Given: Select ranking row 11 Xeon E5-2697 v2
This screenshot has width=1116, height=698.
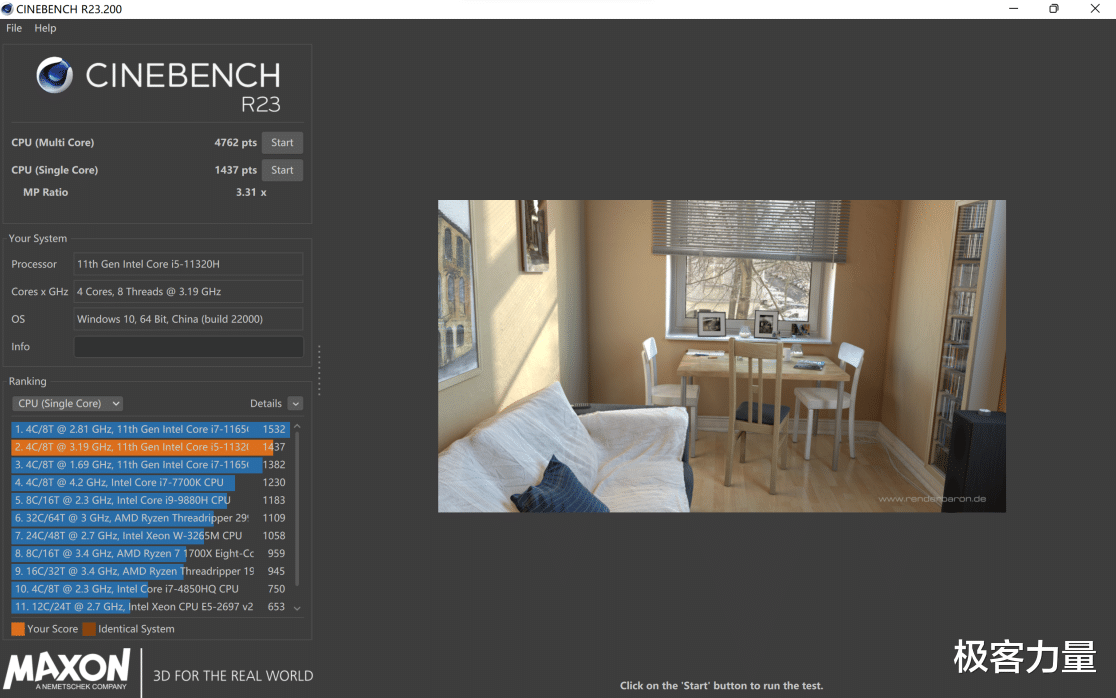Looking at the screenshot, I should coord(149,607).
